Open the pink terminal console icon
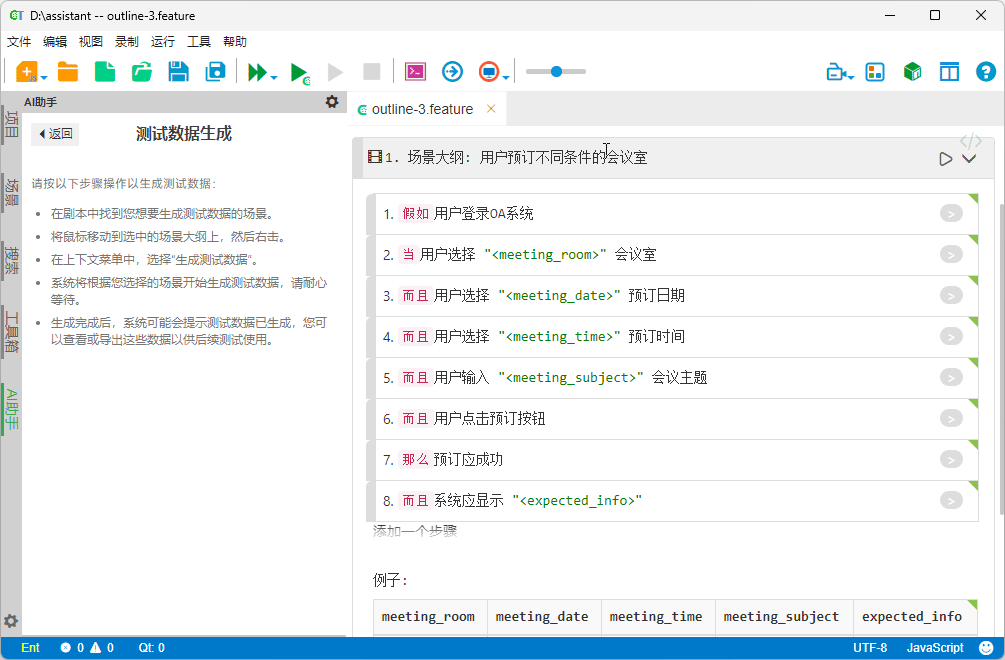The width and height of the screenshot is (1005, 660). coord(415,72)
